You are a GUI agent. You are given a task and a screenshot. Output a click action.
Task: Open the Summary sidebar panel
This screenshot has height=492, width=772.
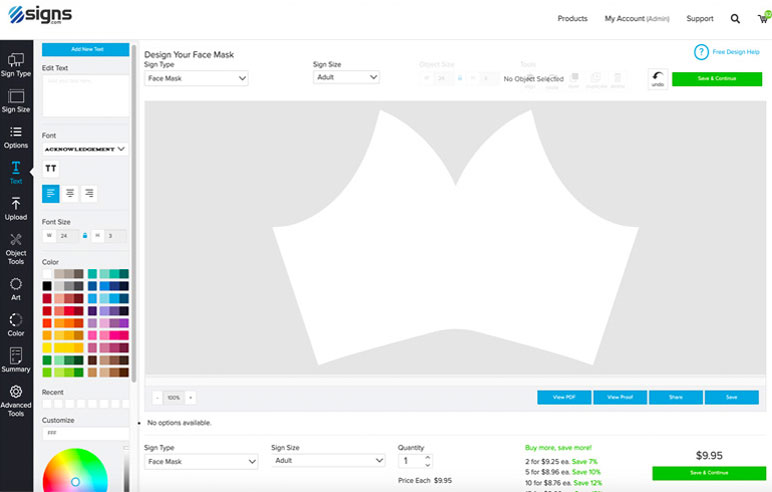pyautogui.click(x=16, y=360)
